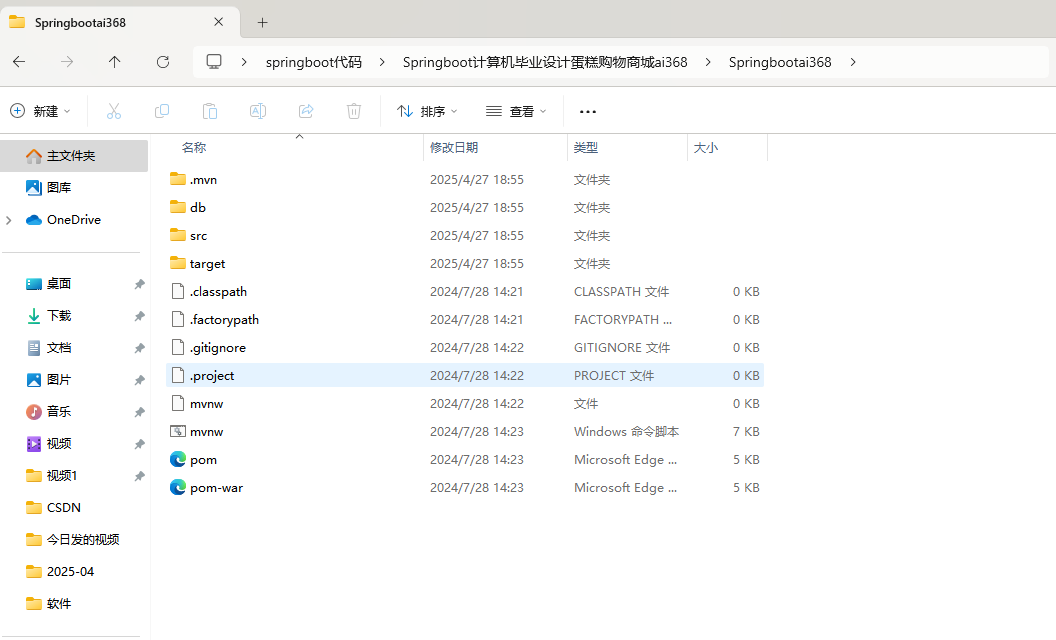Select mvnw Windows 命令脚本 file
The width and height of the screenshot is (1056, 640).
(465, 431)
